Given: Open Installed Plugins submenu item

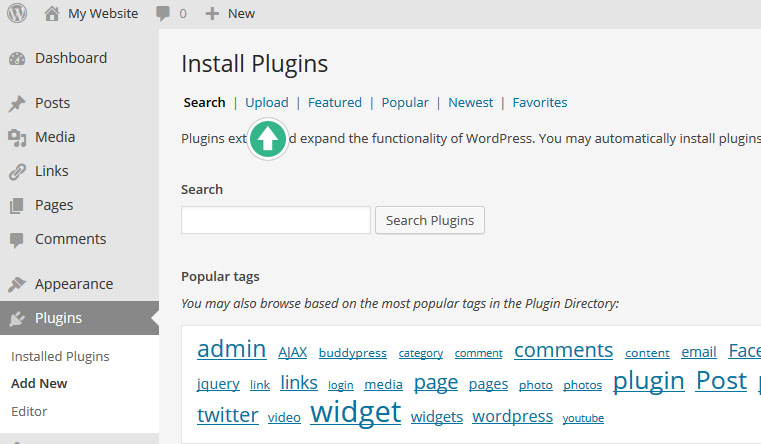Looking at the screenshot, I should pyautogui.click(x=60, y=356).
